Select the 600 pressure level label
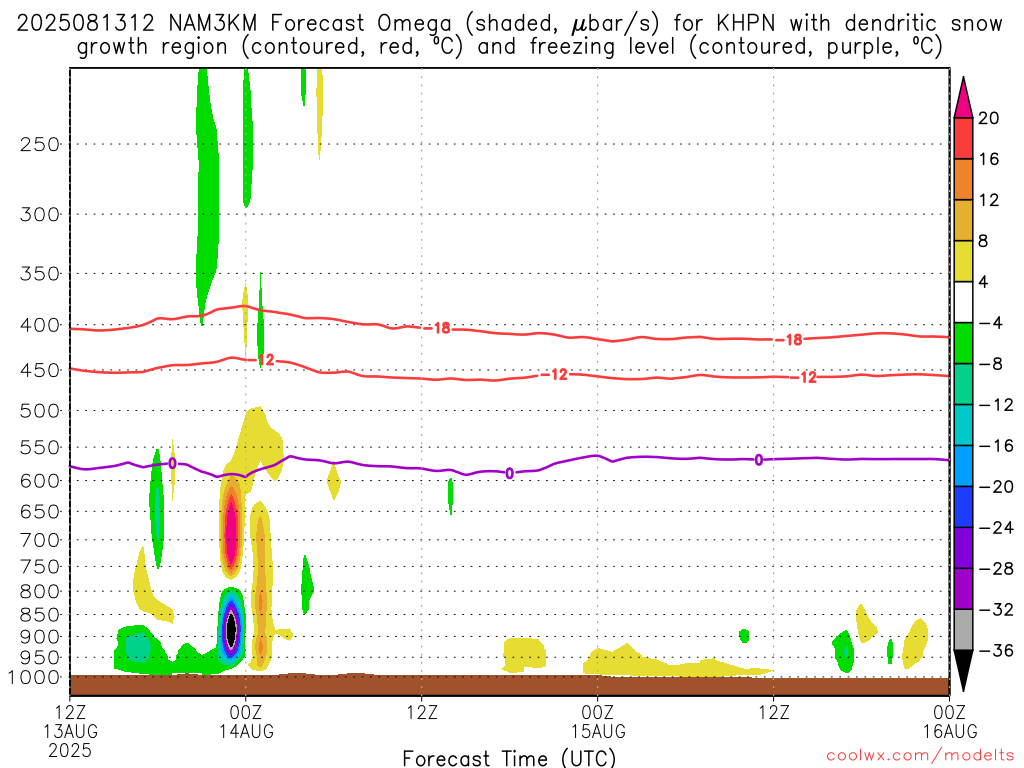1024x768 pixels. pos(40,481)
